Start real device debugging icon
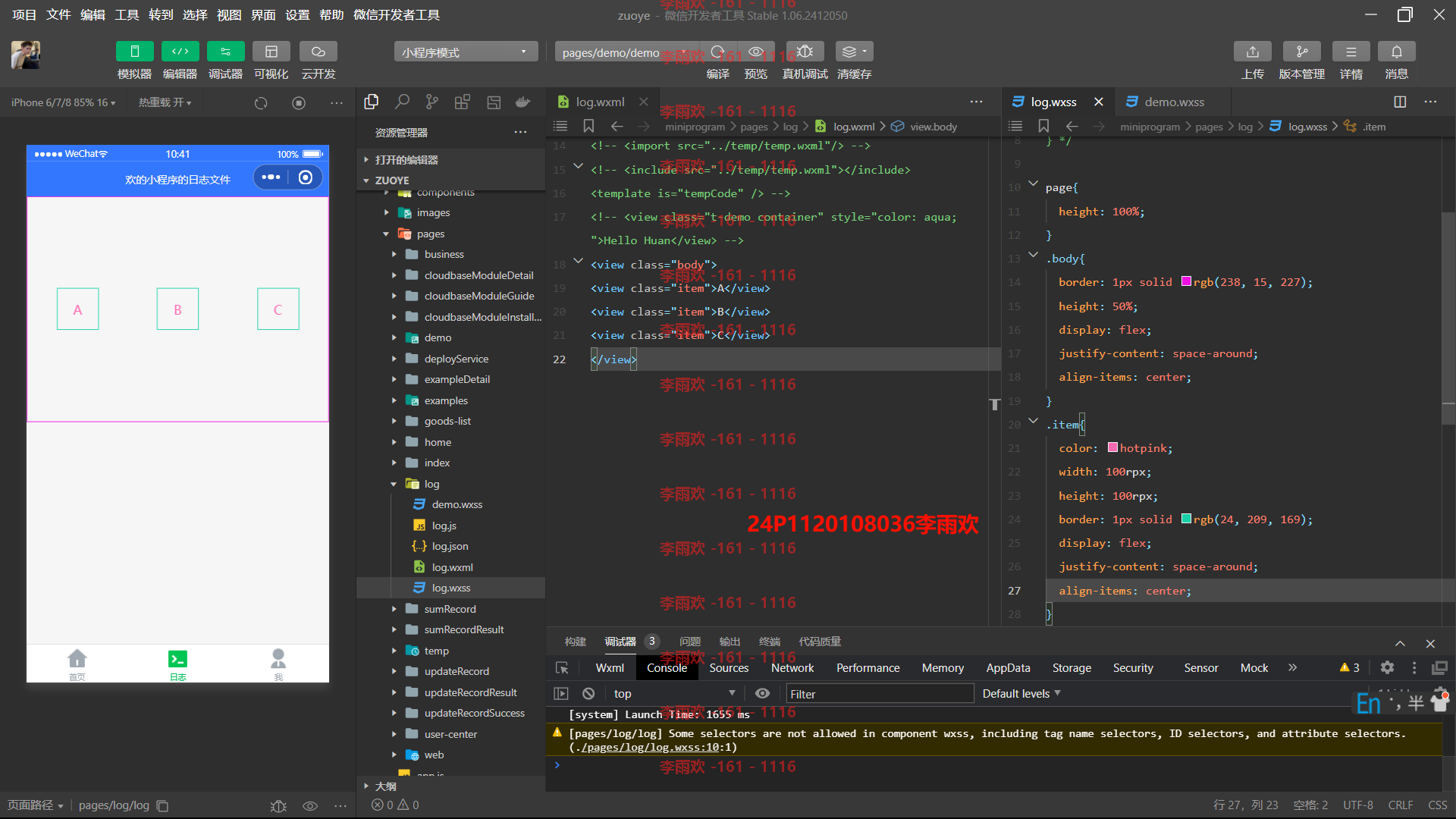 805,52
